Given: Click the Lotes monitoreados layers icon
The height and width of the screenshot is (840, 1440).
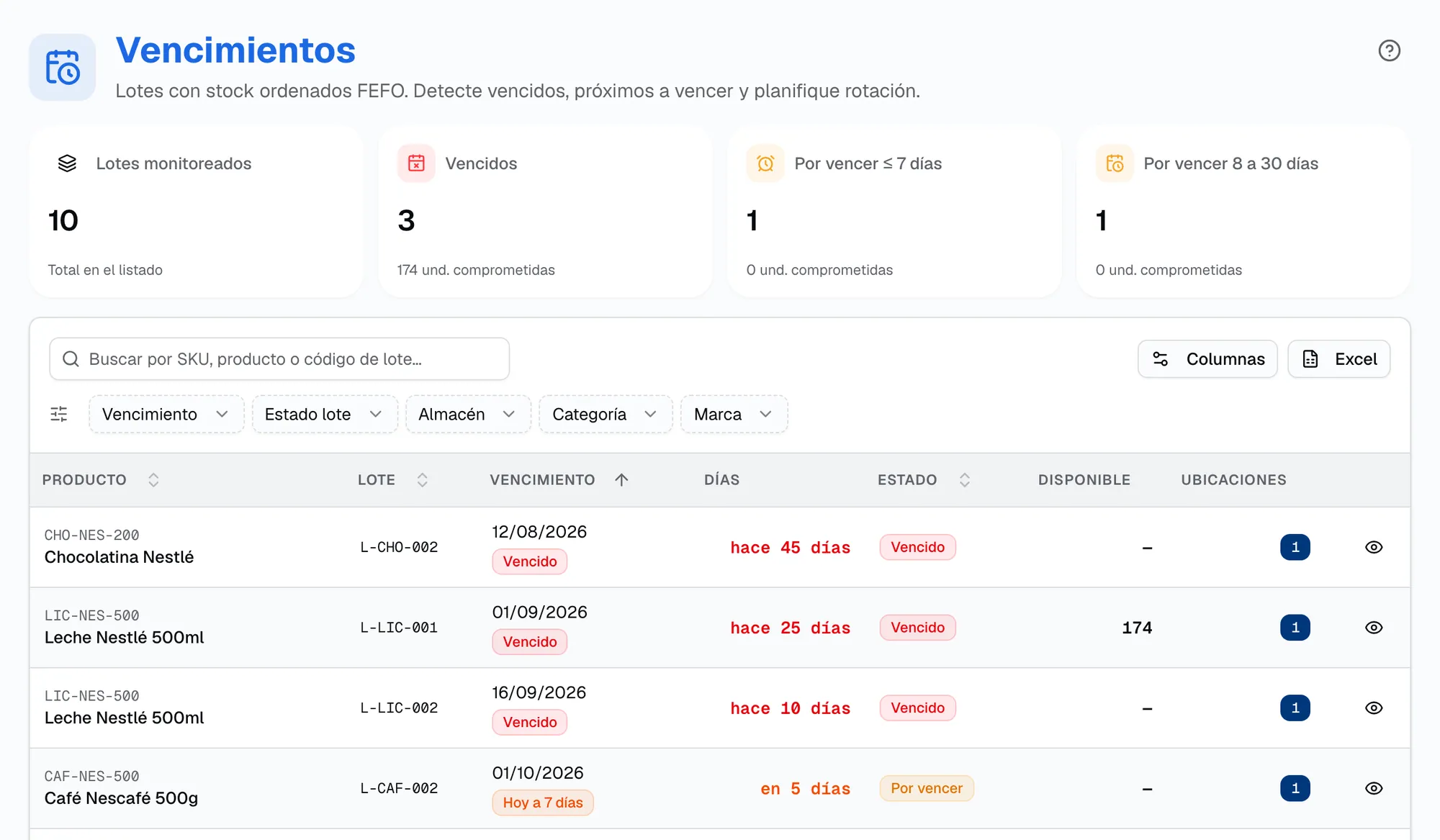Looking at the screenshot, I should click(x=67, y=163).
